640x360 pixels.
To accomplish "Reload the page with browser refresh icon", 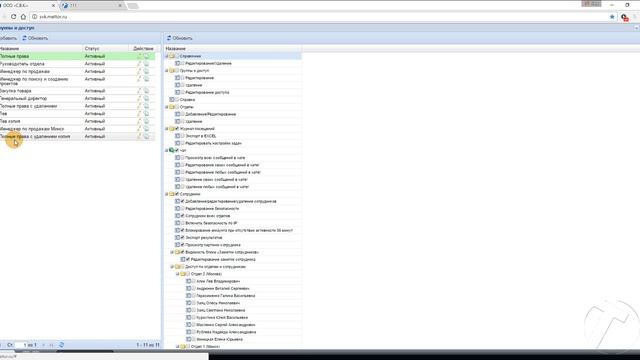I will 13,17.
